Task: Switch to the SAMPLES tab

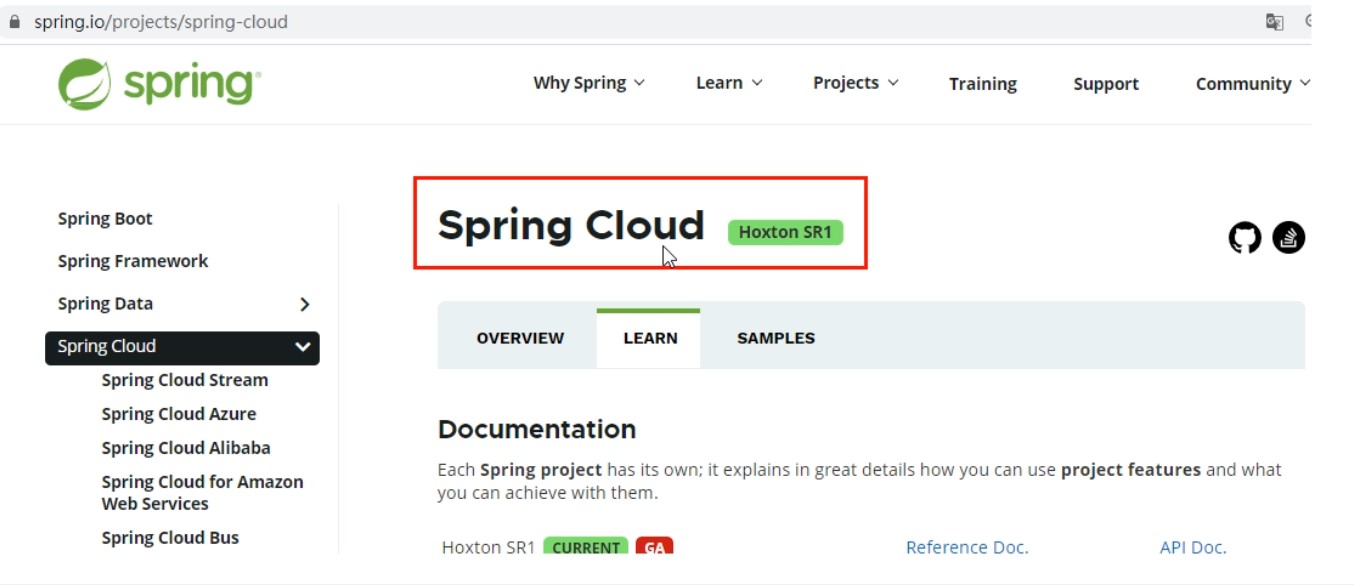Action: pos(776,338)
